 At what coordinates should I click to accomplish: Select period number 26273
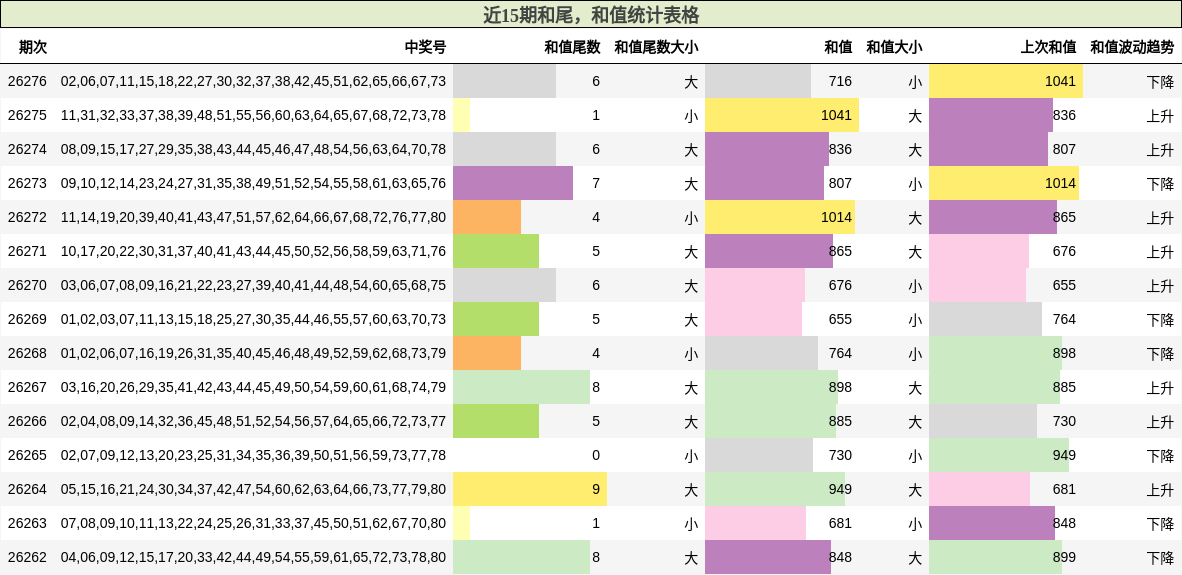coord(27,183)
